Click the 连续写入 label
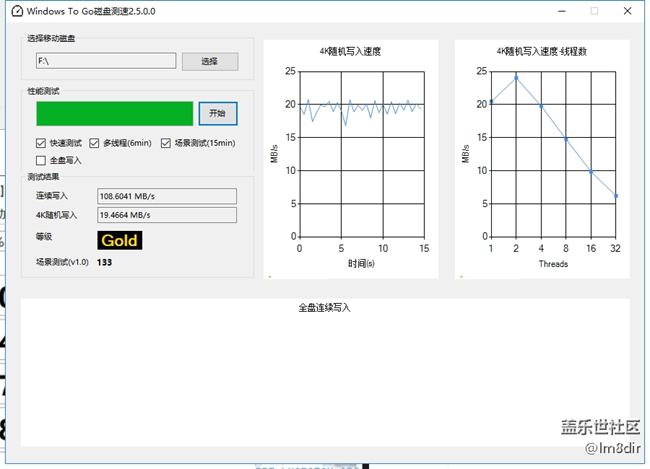Viewport: 650px width, 469px height. (52, 196)
